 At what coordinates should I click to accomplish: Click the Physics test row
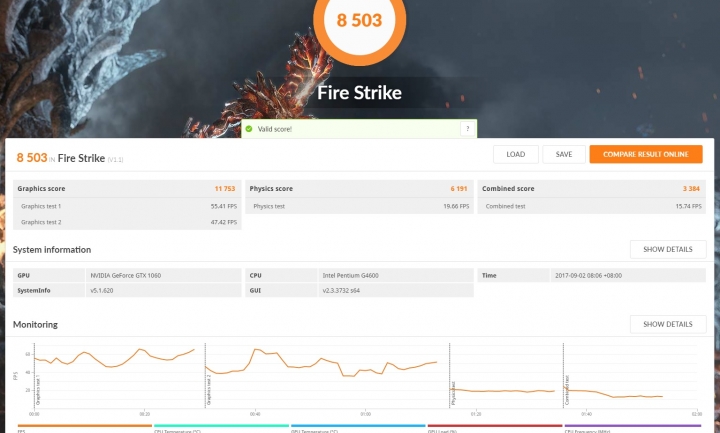[360, 206]
